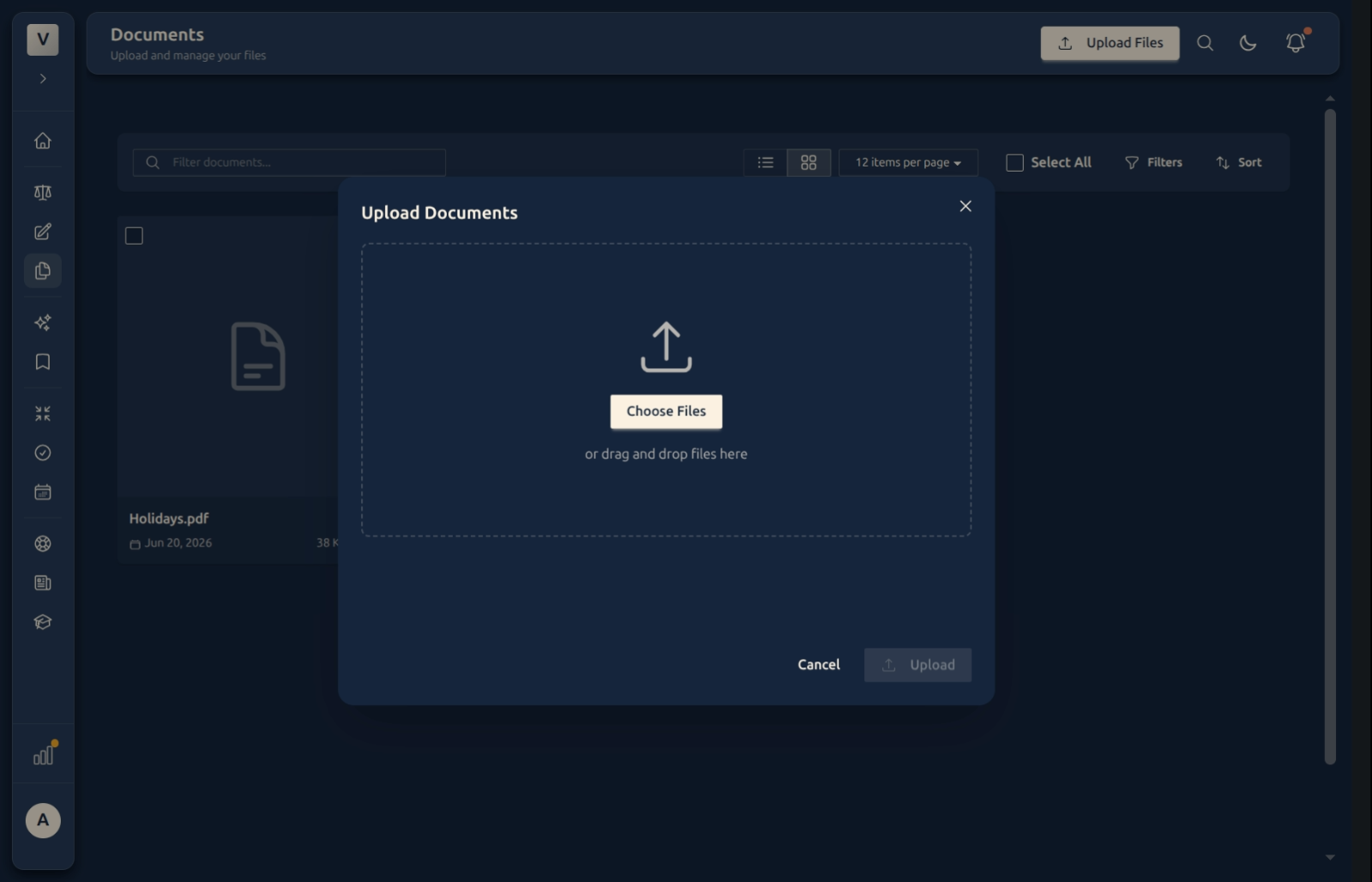Open notifications bell icon

pos(1296,43)
